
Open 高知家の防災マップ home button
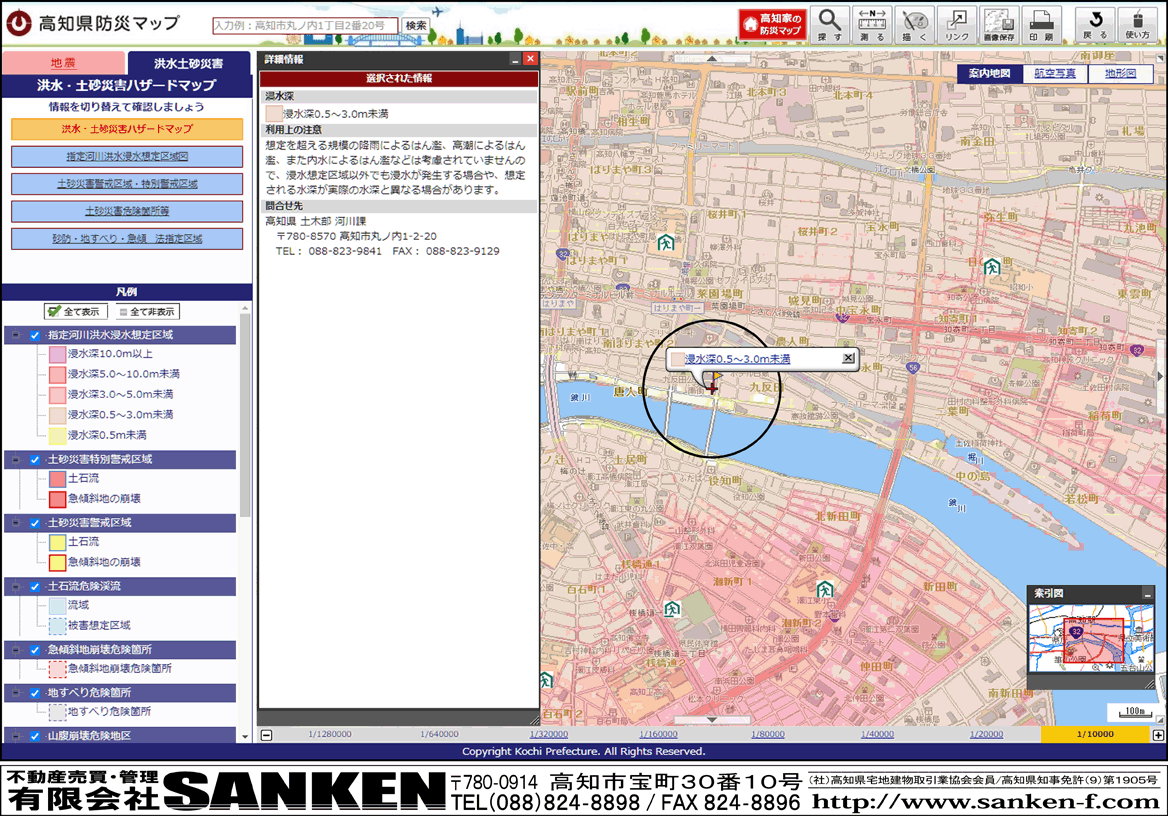[772, 25]
